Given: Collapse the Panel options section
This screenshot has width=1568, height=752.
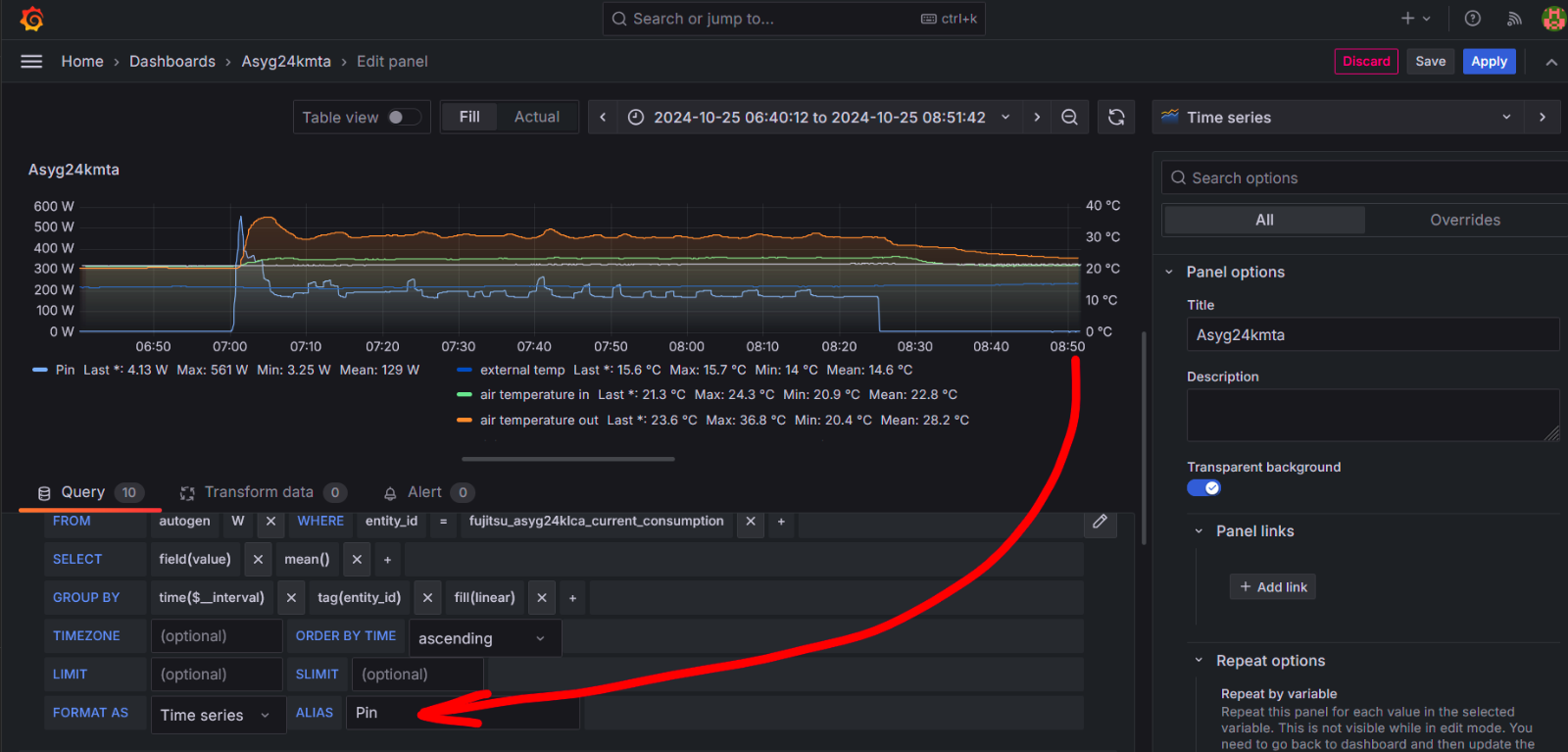Looking at the screenshot, I should pyautogui.click(x=1169, y=272).
